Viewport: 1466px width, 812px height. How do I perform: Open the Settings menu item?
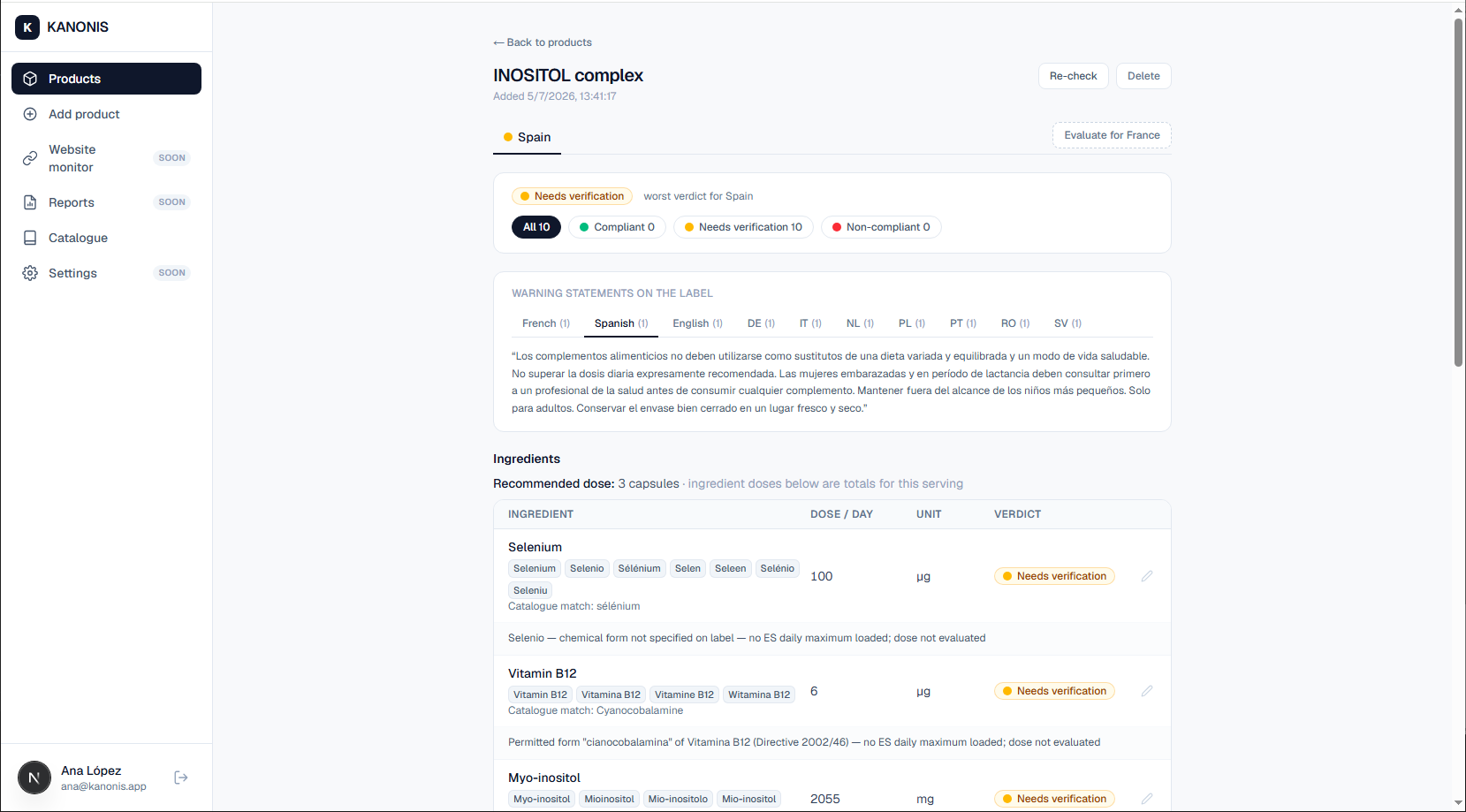[106, 273]
